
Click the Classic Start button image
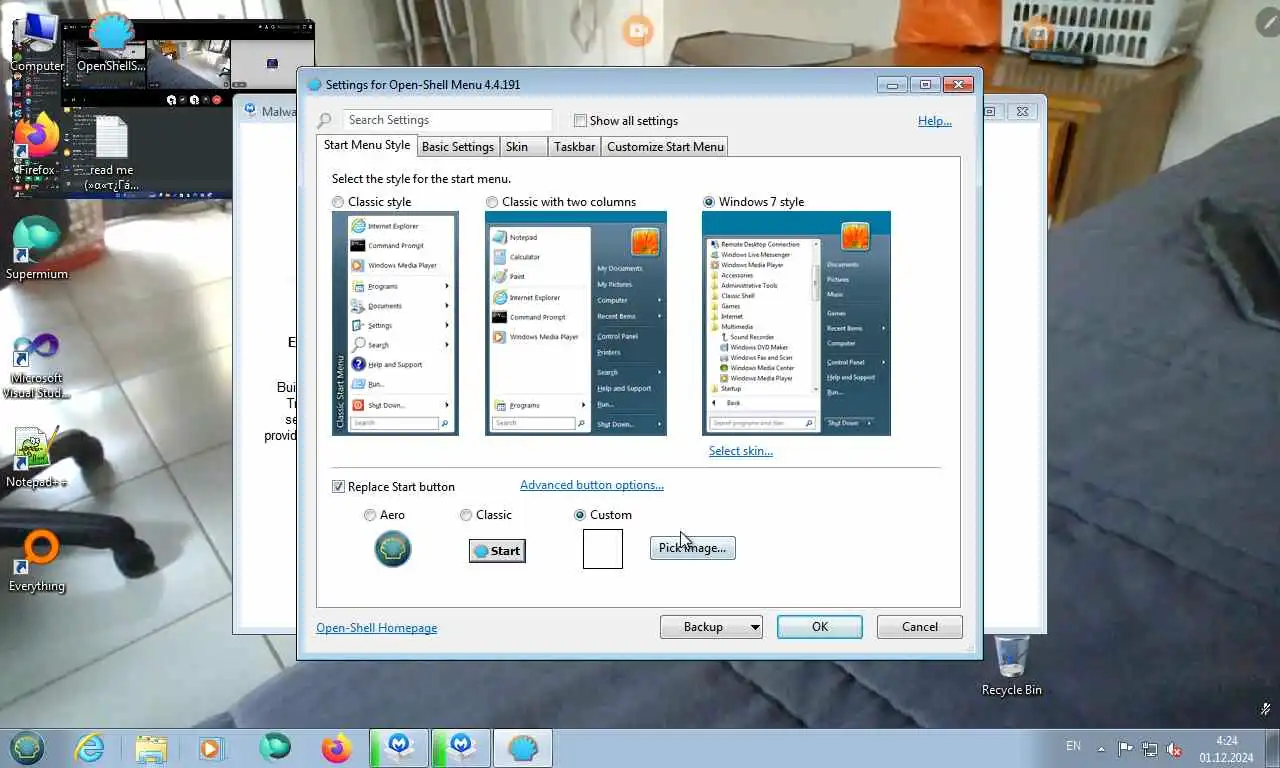click(497, 551)
